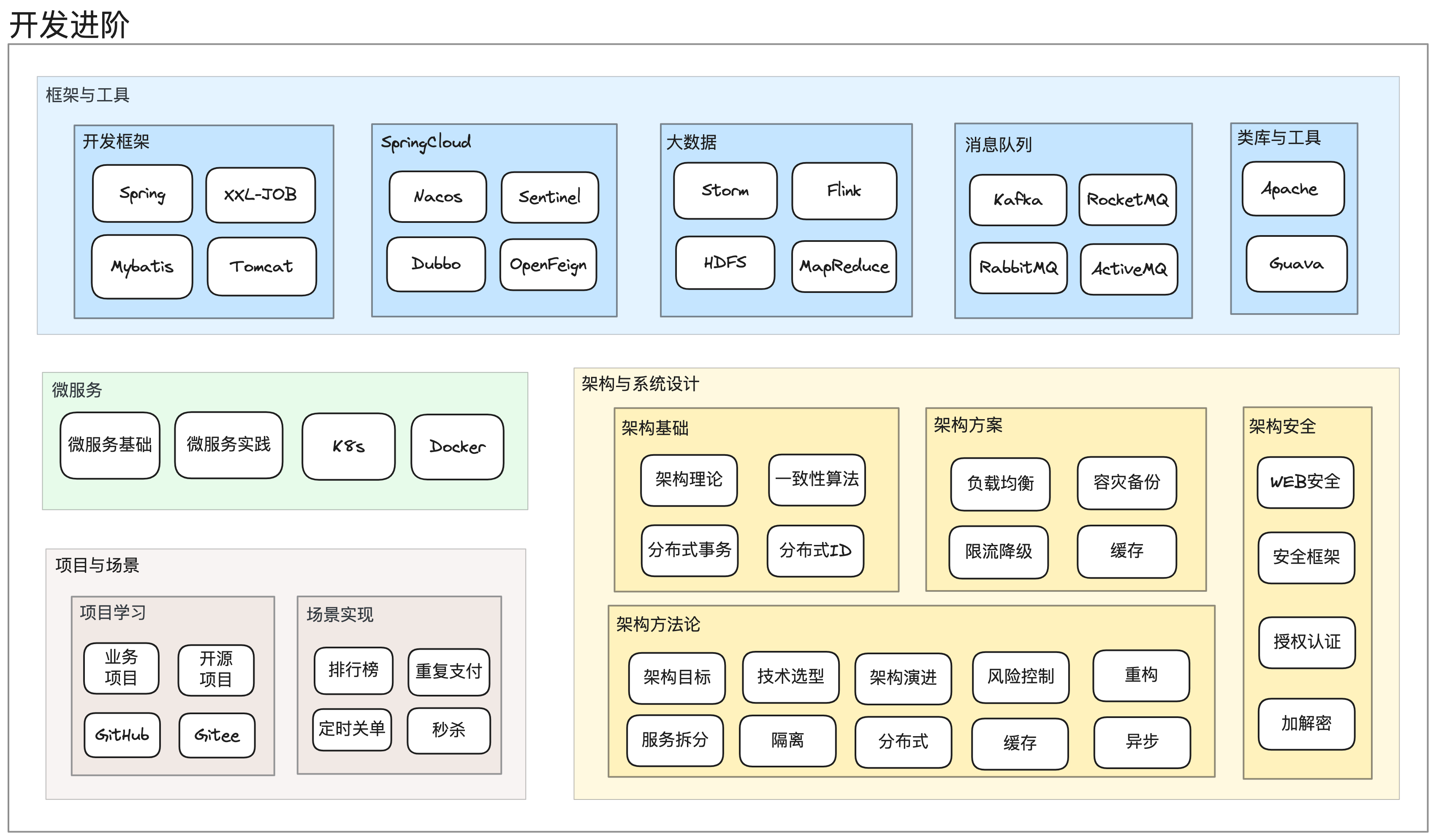Select the 重复支付 box

click(x=449, y=672)
